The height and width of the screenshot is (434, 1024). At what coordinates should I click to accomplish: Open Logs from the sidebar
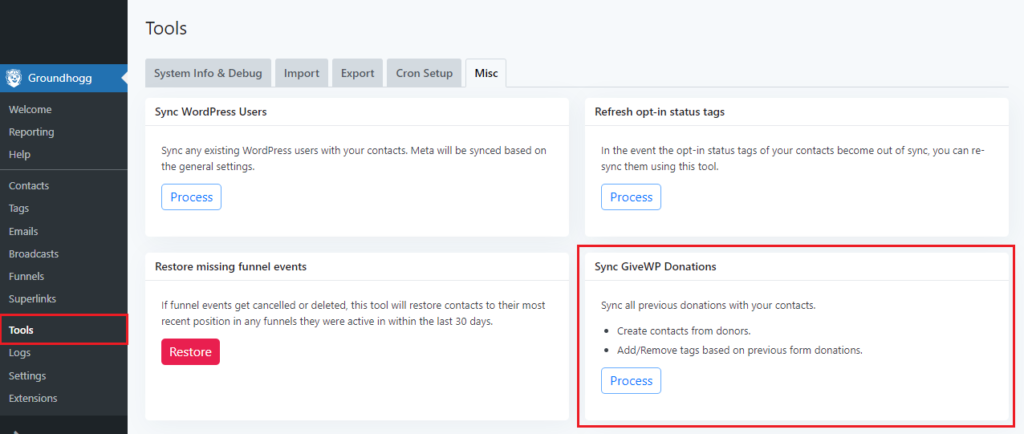(x=20, y=353)
